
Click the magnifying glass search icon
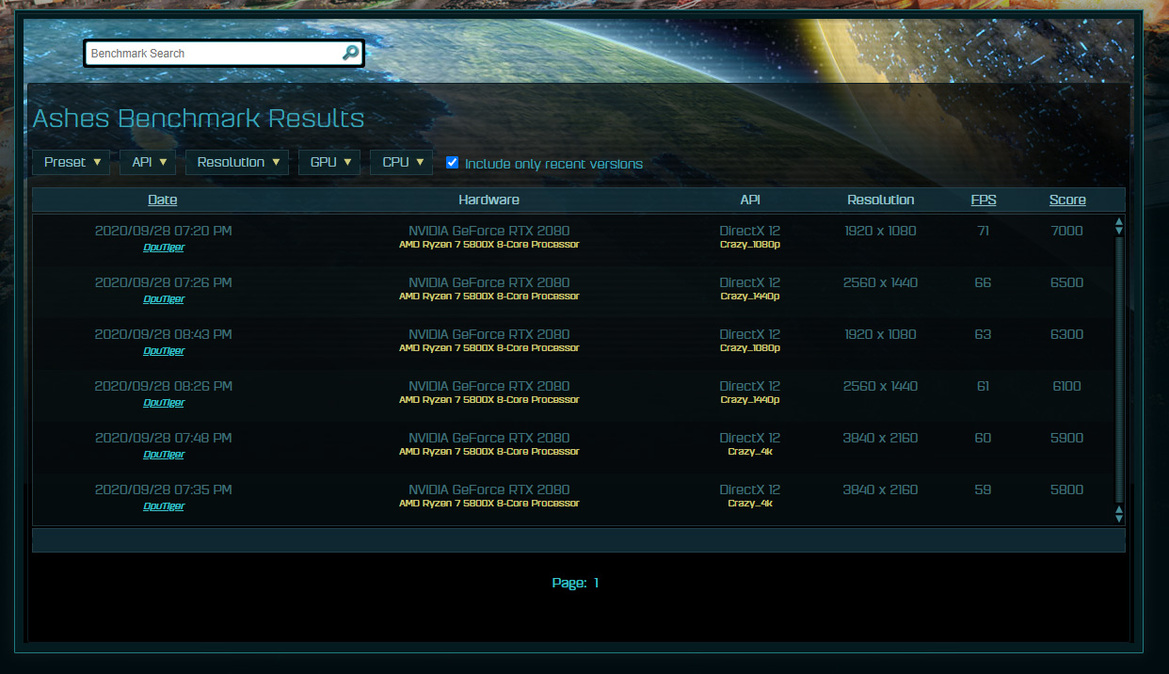pyautogui.click(x=350, y=53)
